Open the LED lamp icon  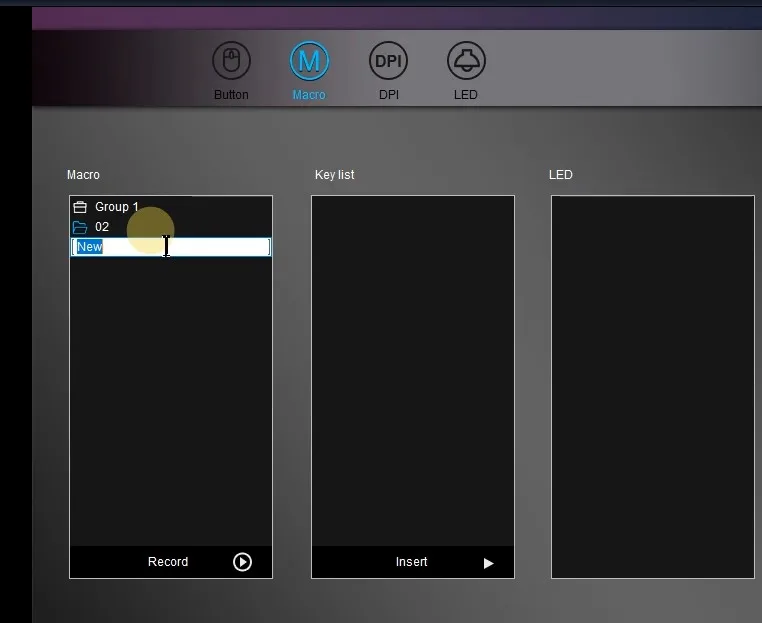(x=466, y=61)
